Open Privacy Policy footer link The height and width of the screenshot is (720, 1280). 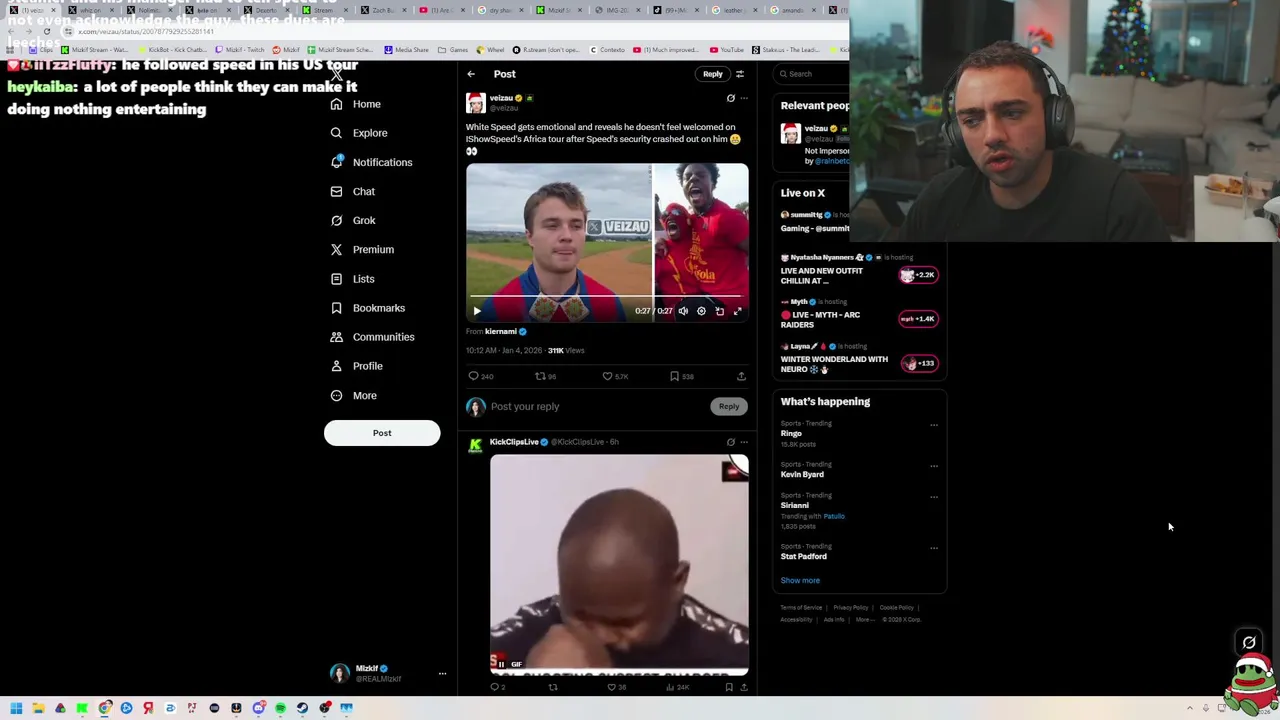click(851, 608)
